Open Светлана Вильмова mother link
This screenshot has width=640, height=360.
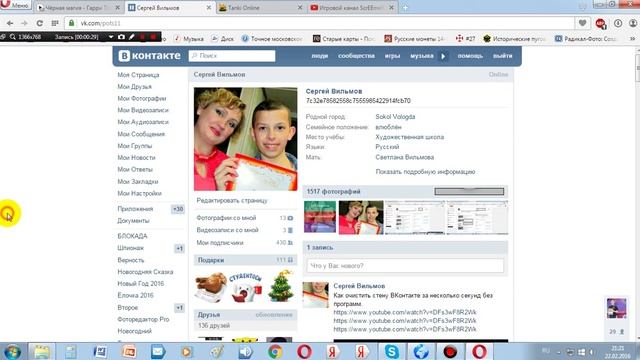pyautogui.click(x=404, y=157)
